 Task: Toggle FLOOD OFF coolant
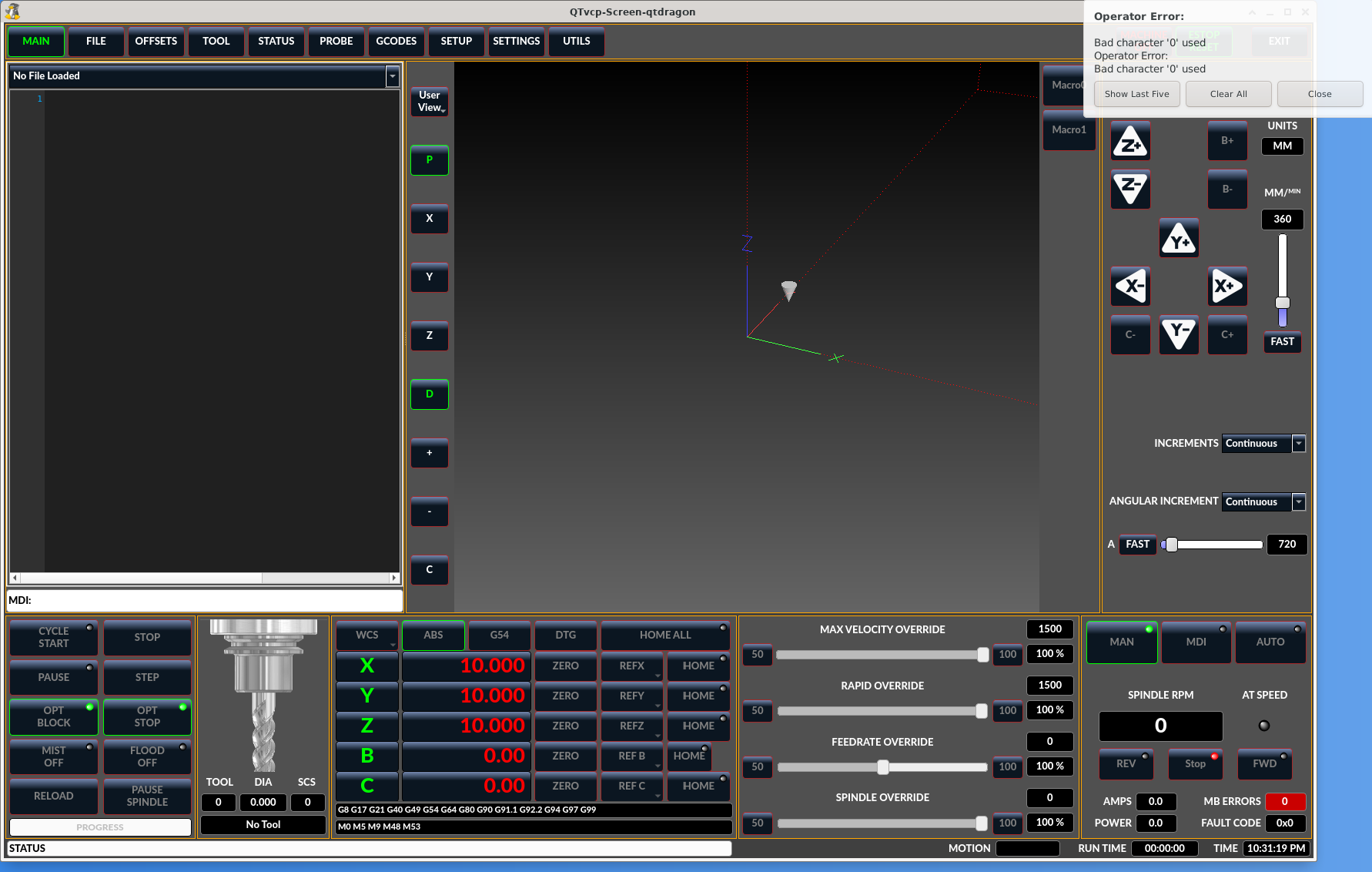[147, 756]
